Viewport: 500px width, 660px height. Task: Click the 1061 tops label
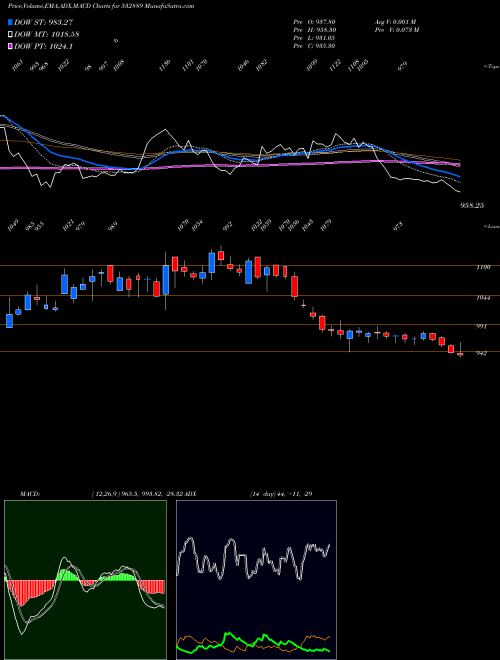click(x=17, y=65)
